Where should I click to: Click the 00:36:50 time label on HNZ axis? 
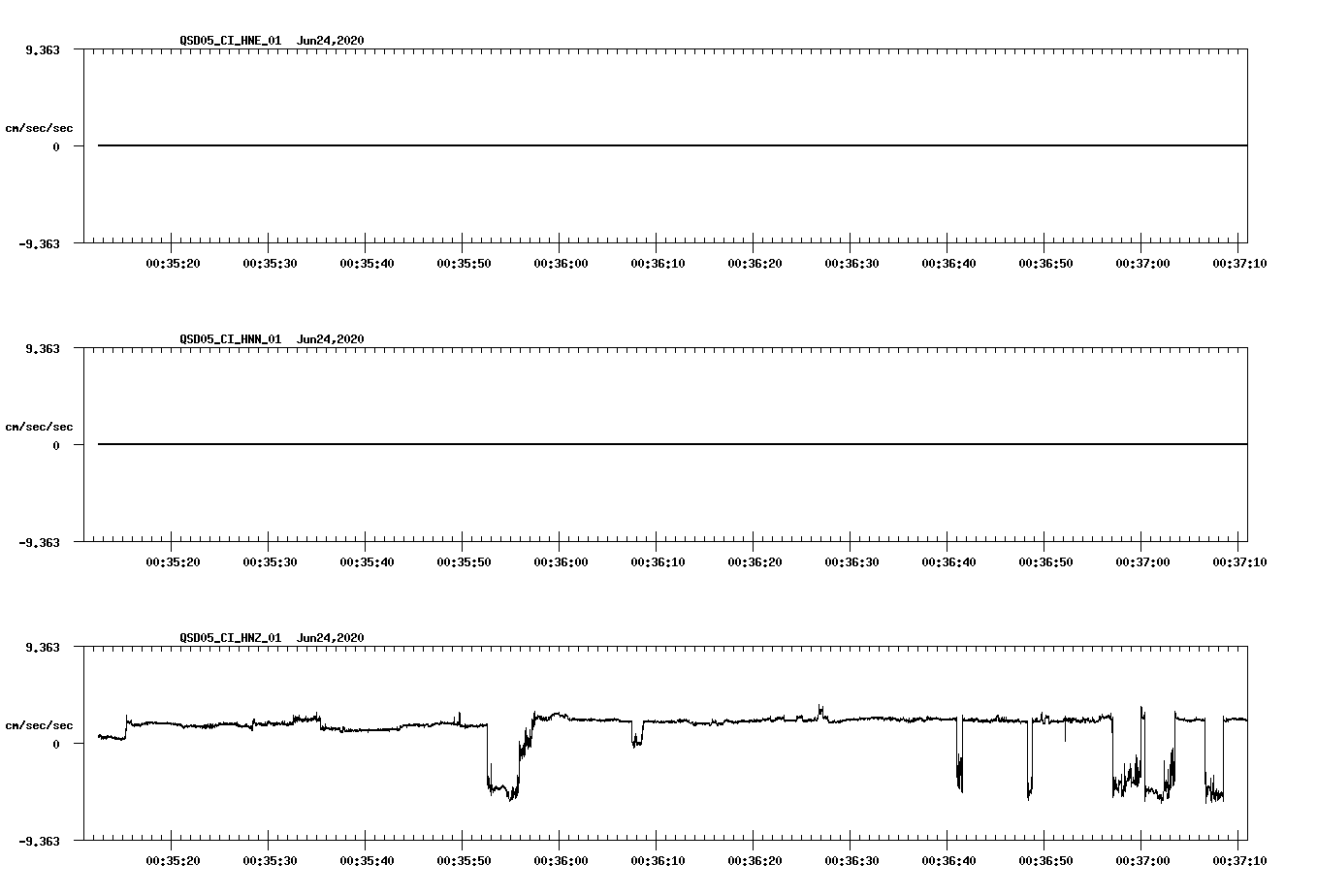pos(1045,860)
